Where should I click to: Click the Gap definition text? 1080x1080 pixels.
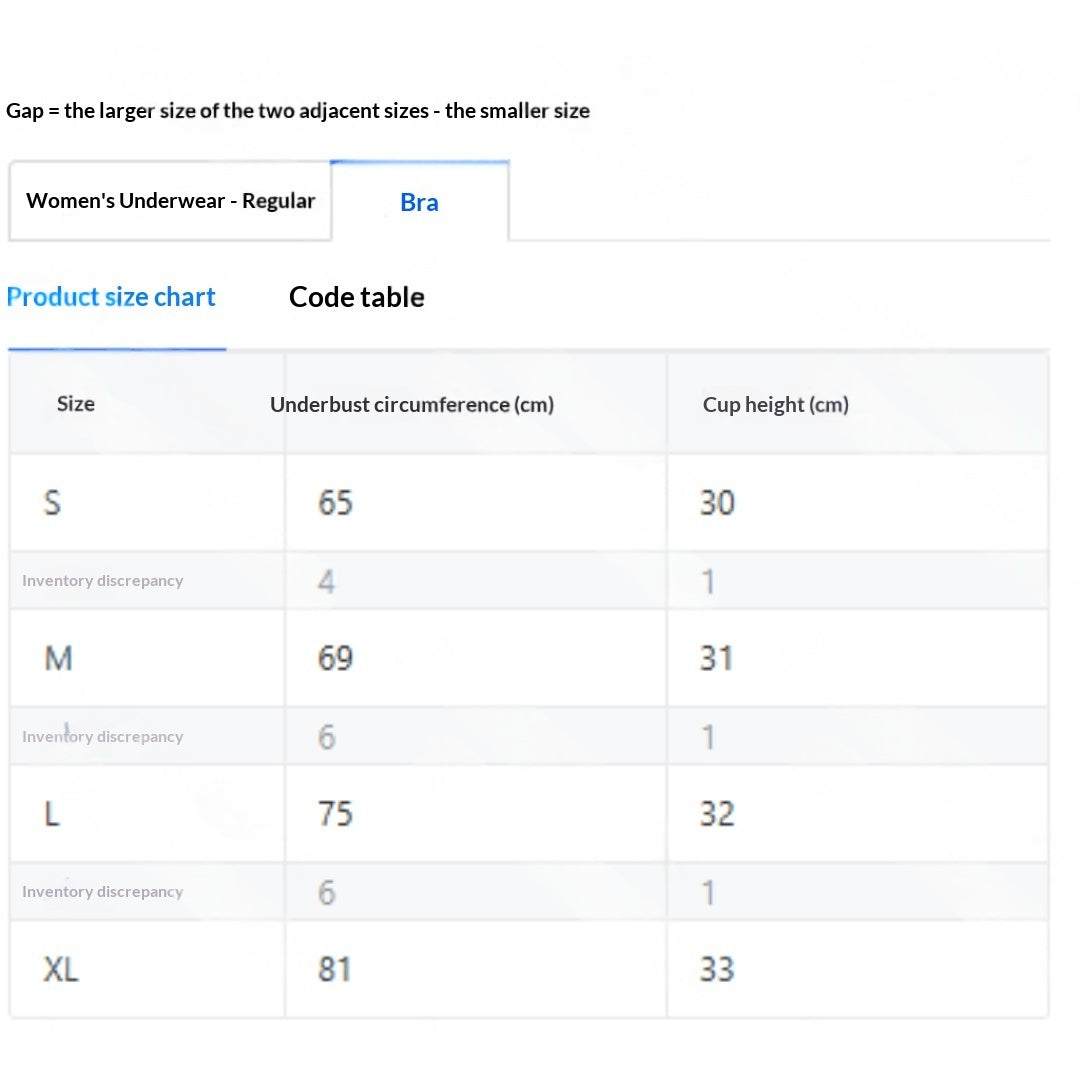298,111
